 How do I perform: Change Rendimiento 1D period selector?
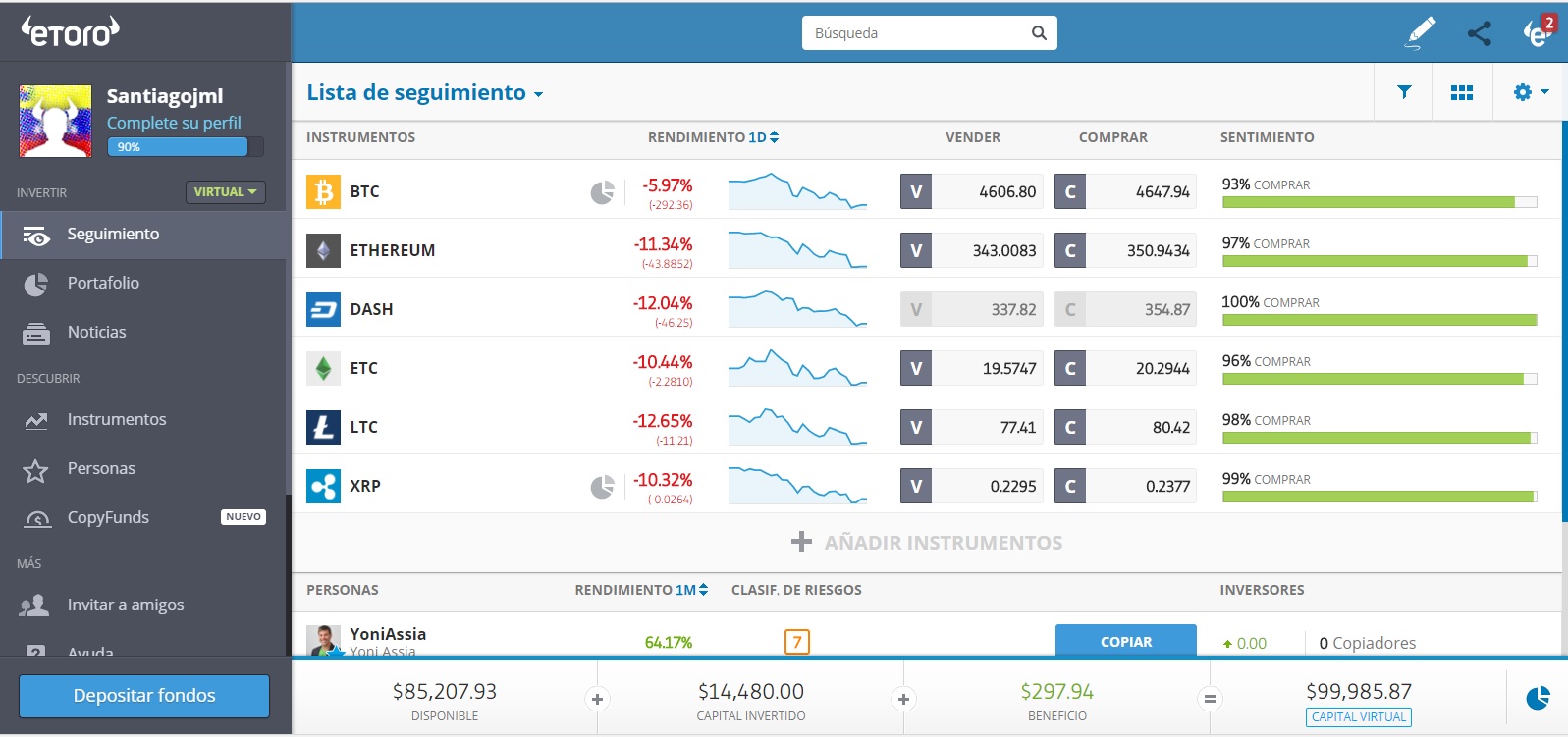coord(764,137)
